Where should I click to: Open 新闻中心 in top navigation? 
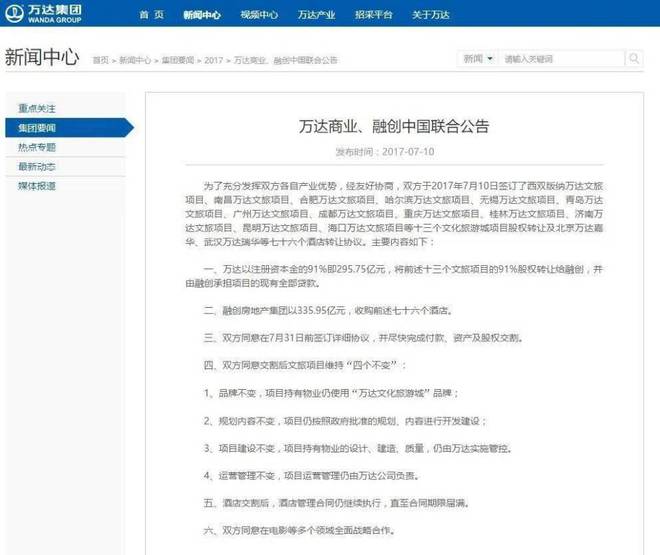coord(202,15)
